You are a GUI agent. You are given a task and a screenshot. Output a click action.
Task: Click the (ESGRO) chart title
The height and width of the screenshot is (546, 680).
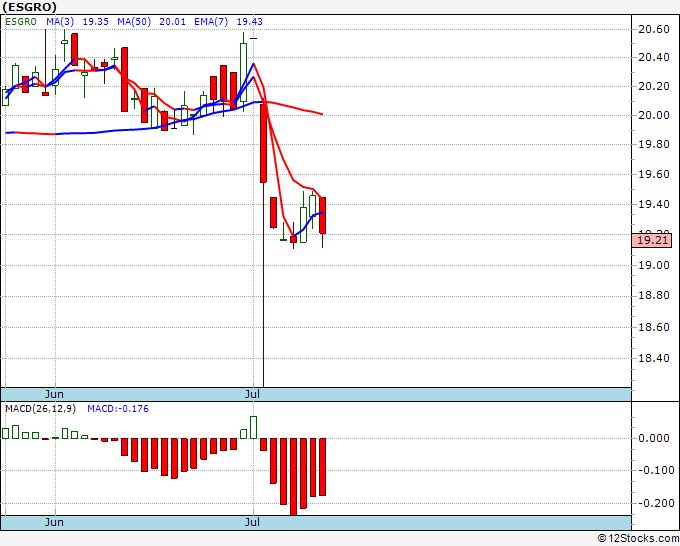29,7
